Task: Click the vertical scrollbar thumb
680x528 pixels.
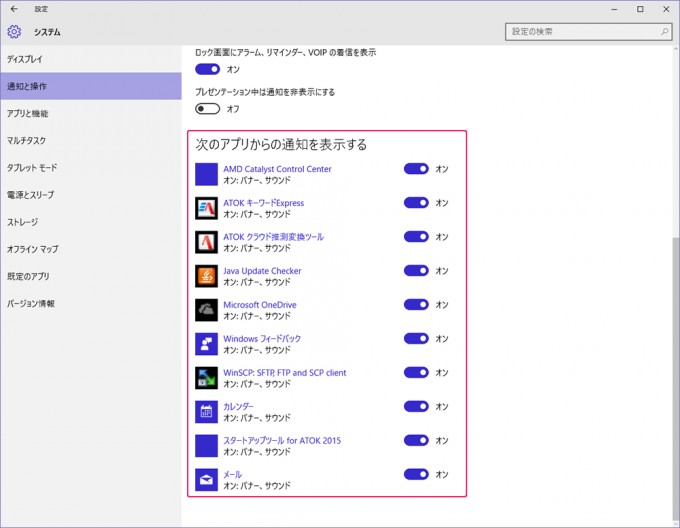Action: click(x=676, y=379)
